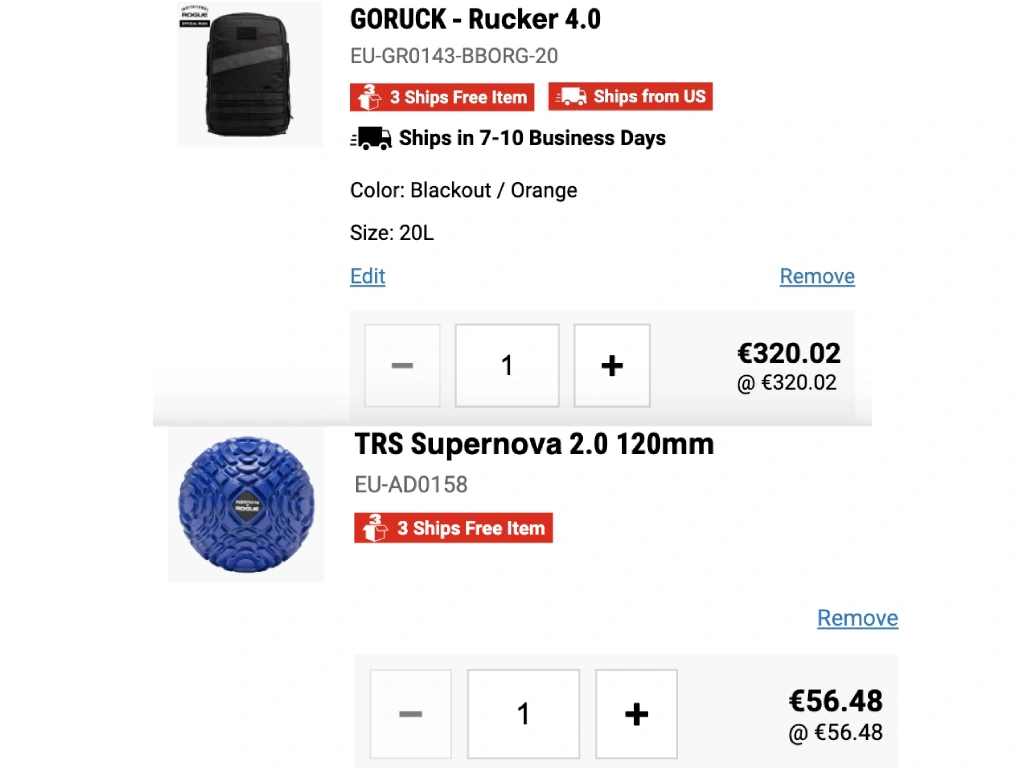Screen dimensions: 1024x768
Task: Focus the TRS Supernova quantity field
Action: coord(523,714)
